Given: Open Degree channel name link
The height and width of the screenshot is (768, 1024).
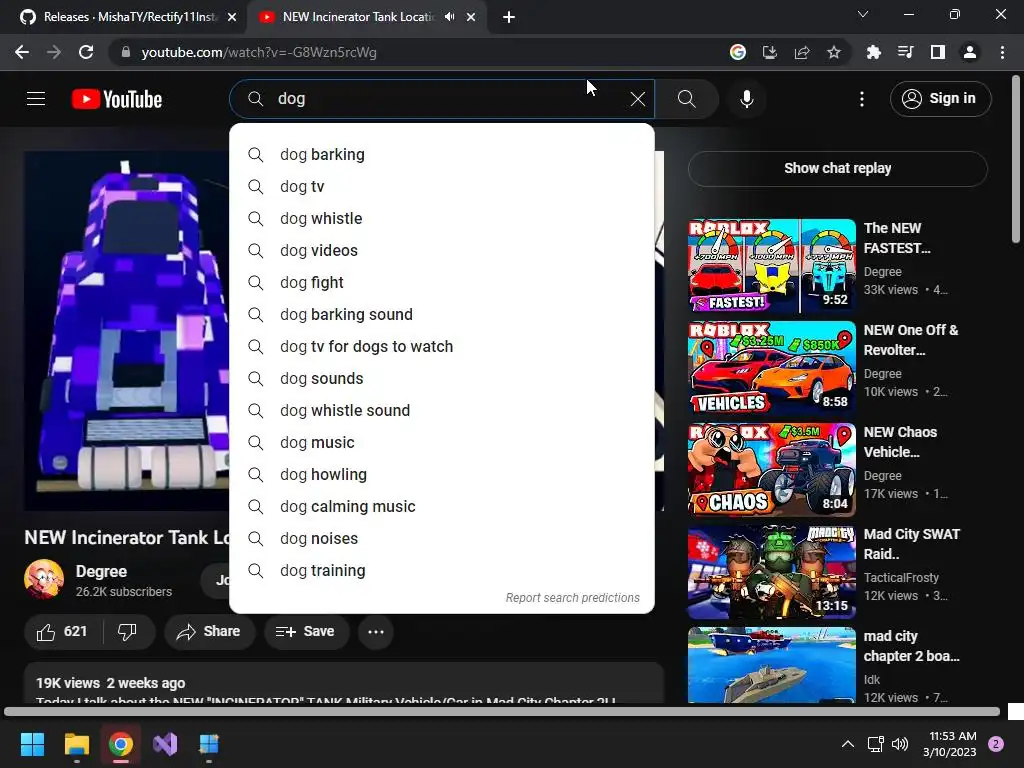Looking at the screenshot, I should (101, 571).
